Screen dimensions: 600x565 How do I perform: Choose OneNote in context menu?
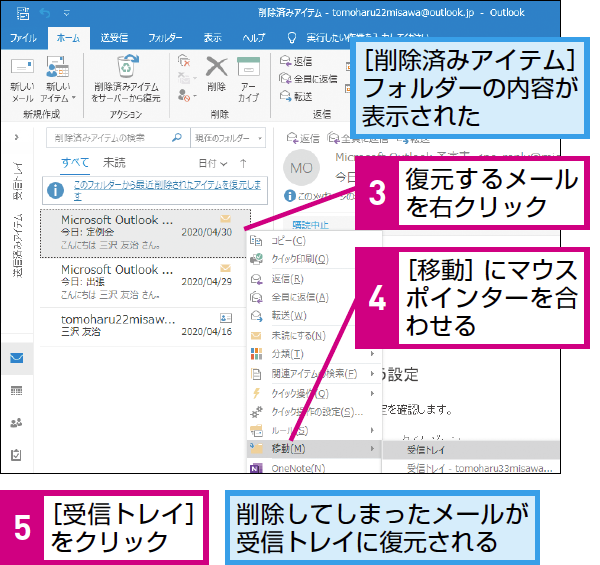tap(314, 467)
